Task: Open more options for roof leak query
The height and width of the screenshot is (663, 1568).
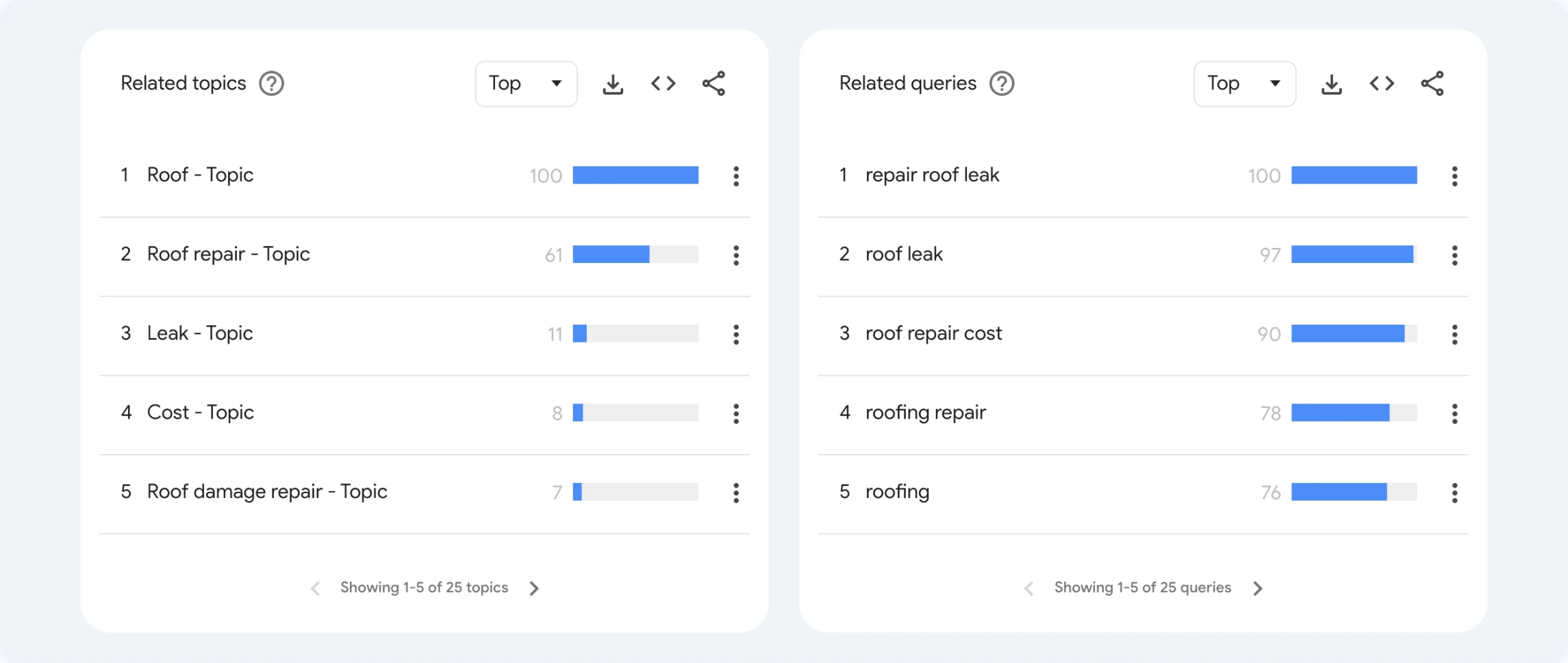Action: point(1454,255)
